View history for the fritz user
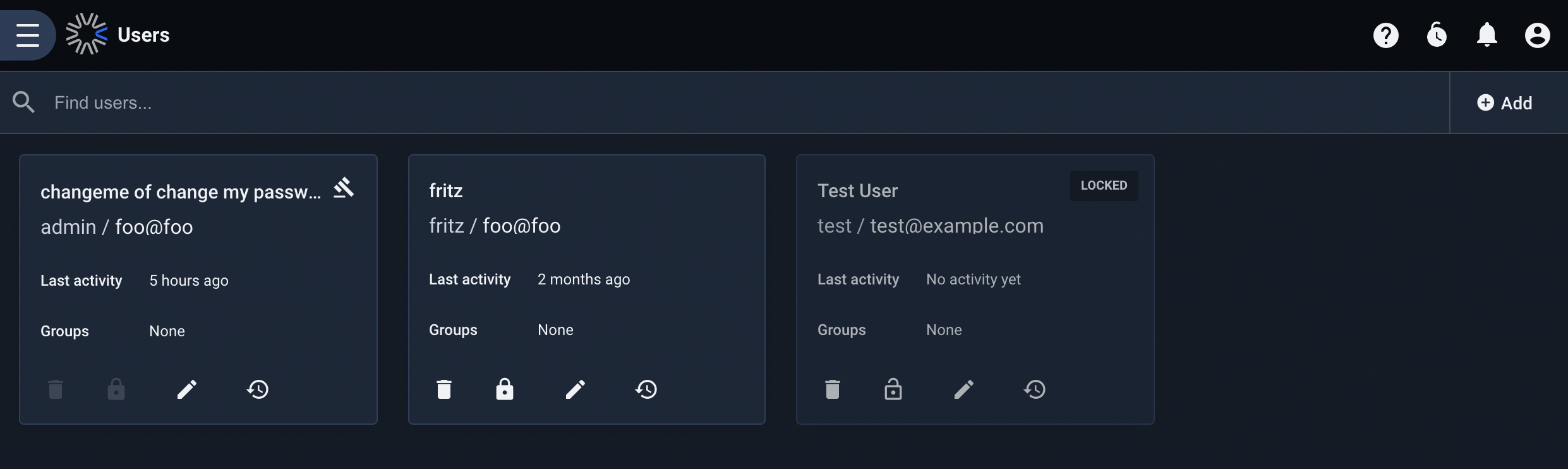This screenshot has height=469, width=1568. coord(646,389)
